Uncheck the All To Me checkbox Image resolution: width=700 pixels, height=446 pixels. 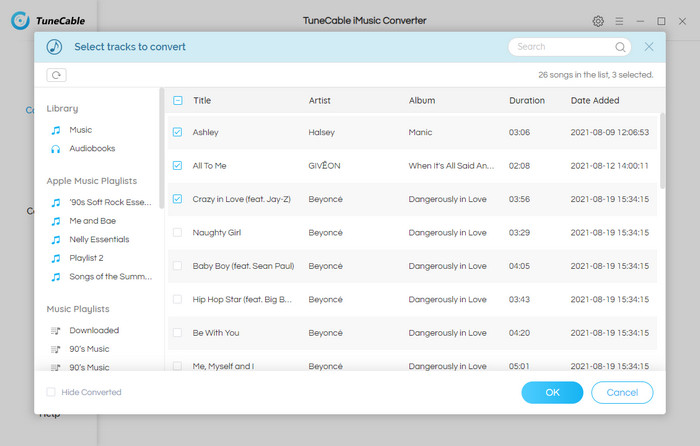[177, 166]
